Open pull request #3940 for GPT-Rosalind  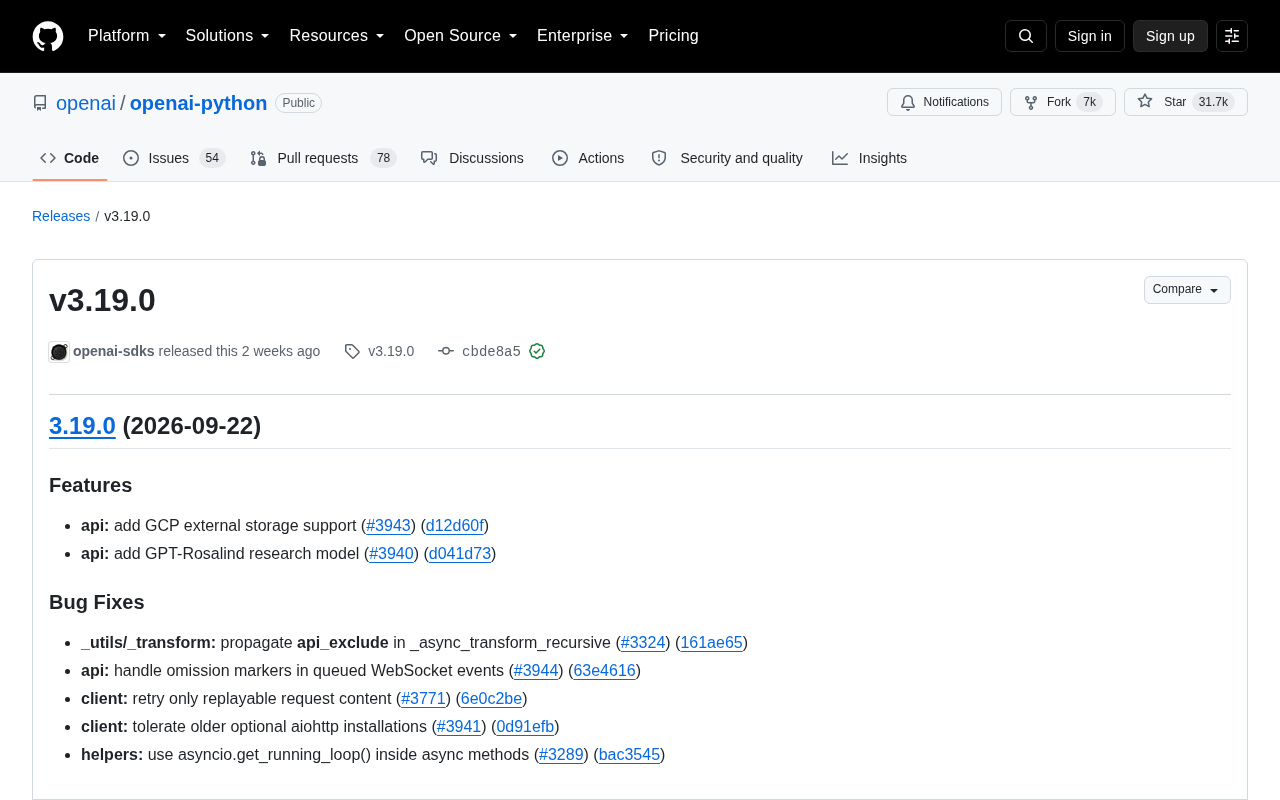(x=391, y=554)
